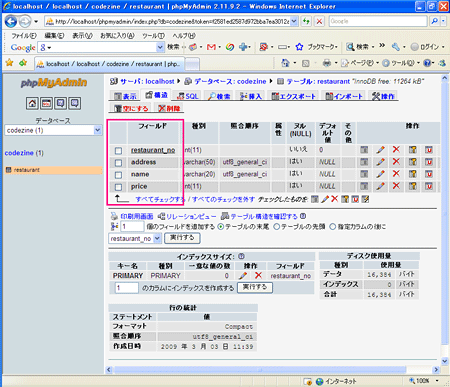Screen dimensions: 450x387
Task: Check the name field checkbox
Action: click(118, 175)
